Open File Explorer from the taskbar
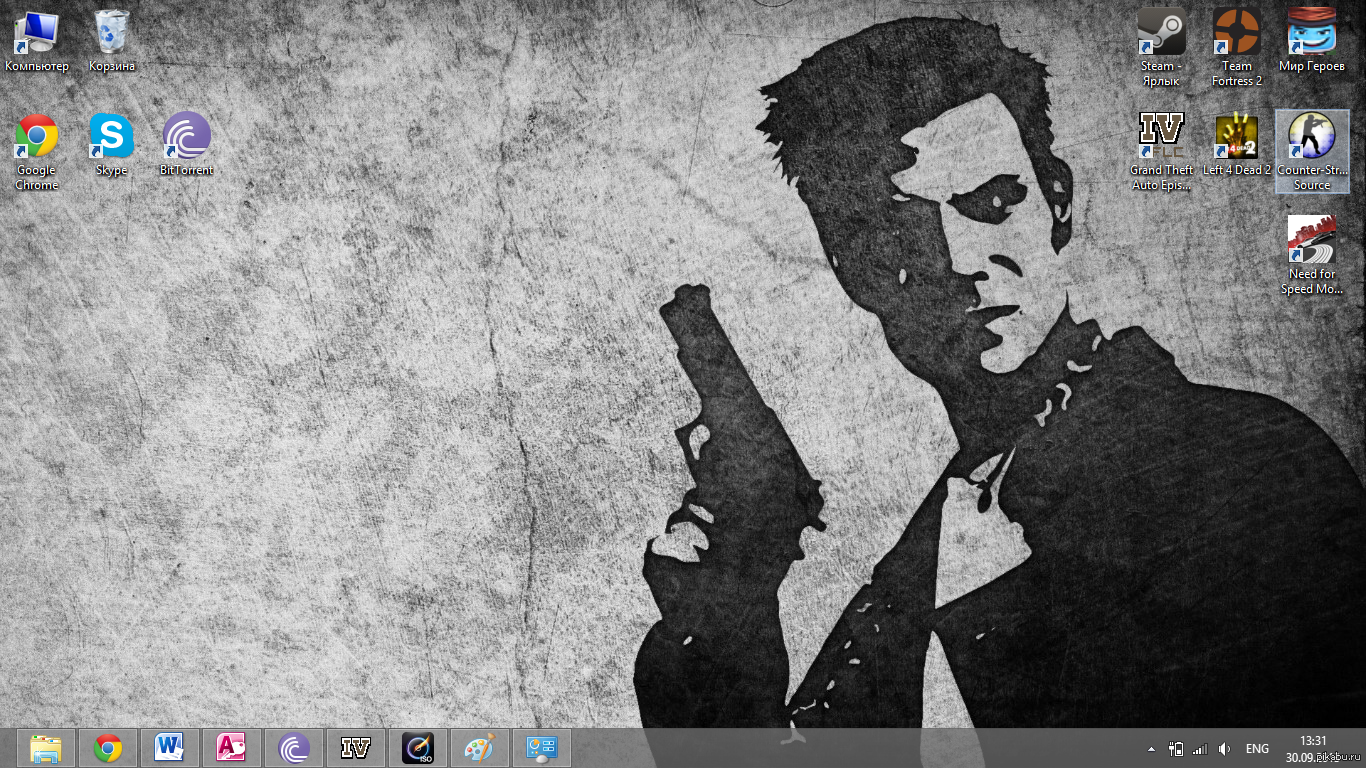This screenshot has height=768, width=1366. 46,748
